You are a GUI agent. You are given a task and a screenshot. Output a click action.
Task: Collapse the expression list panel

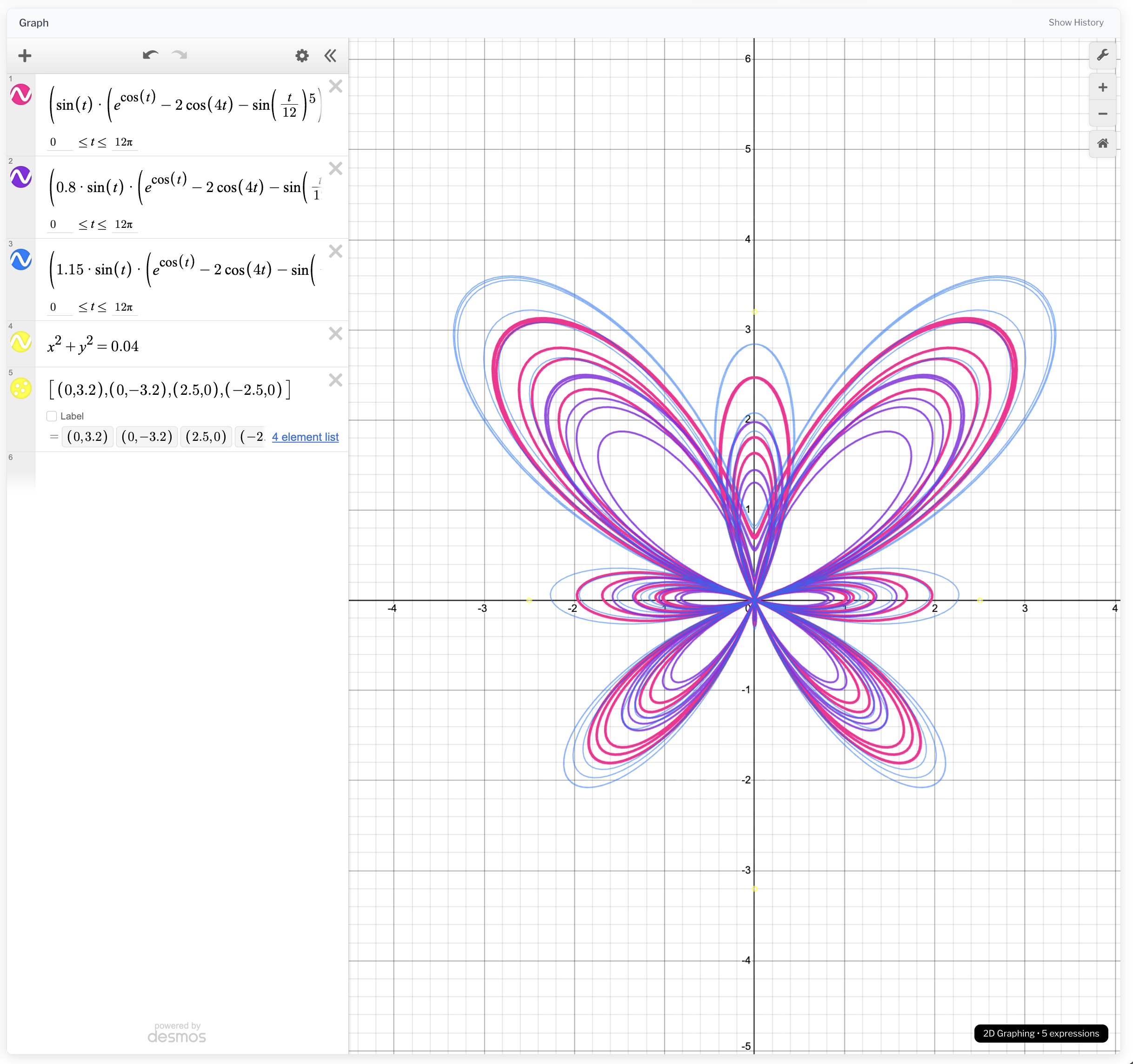[x=331, y=55]
